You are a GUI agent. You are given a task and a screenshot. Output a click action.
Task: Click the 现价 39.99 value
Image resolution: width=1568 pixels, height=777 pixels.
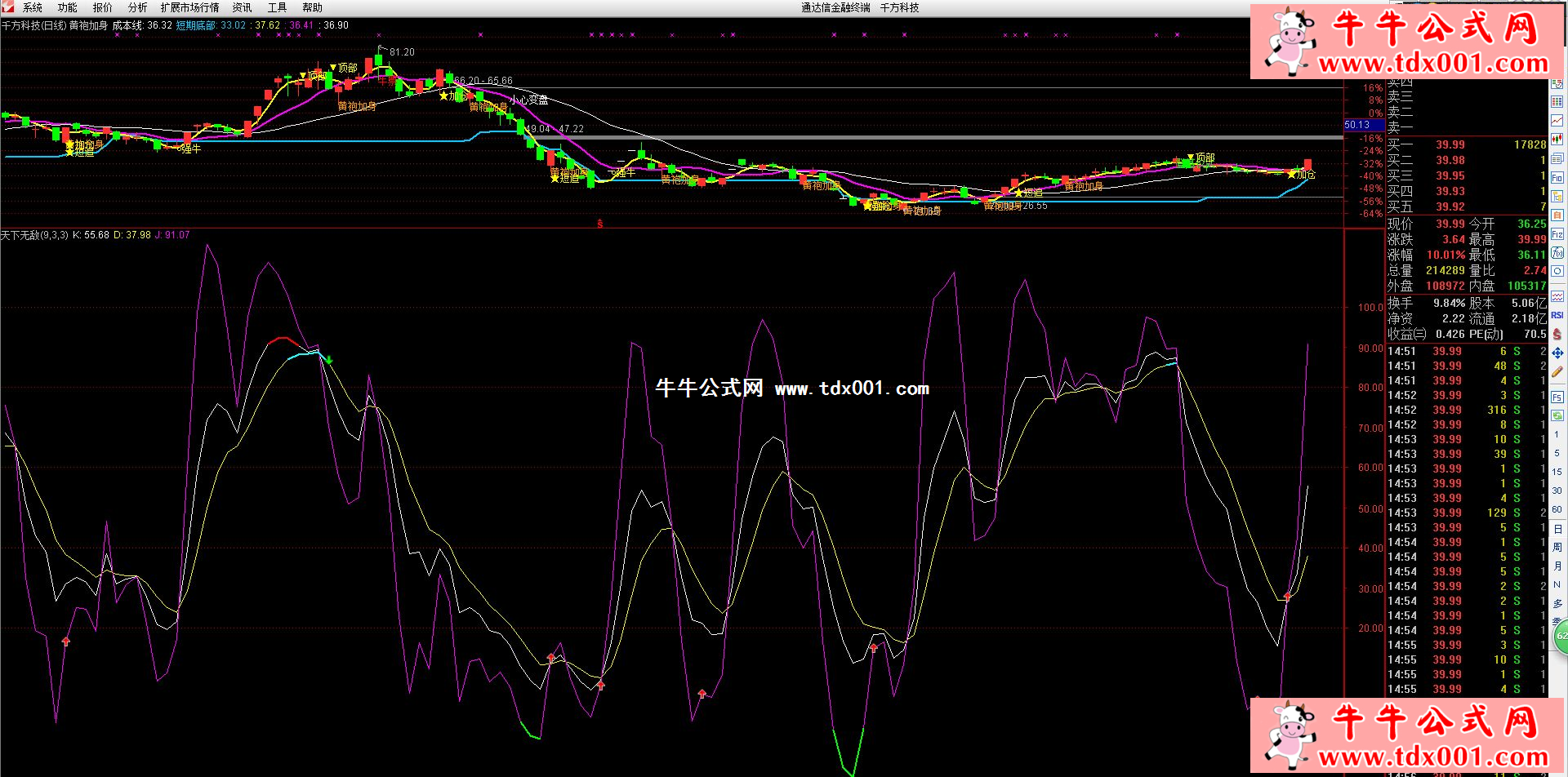click(1450, 224)
